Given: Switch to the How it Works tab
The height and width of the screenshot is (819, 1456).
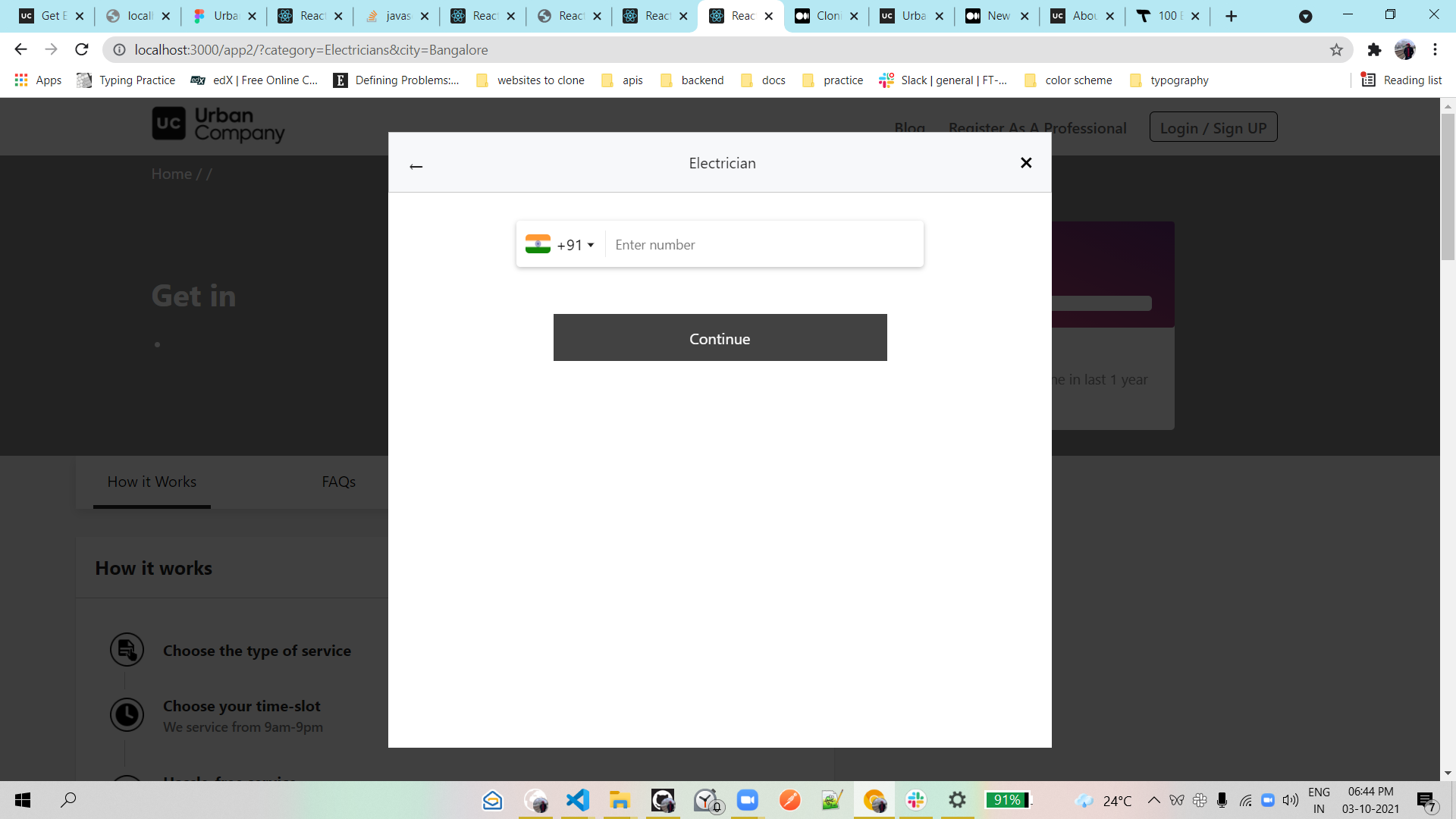Looking at the screenshot, I should pos(152,482).
